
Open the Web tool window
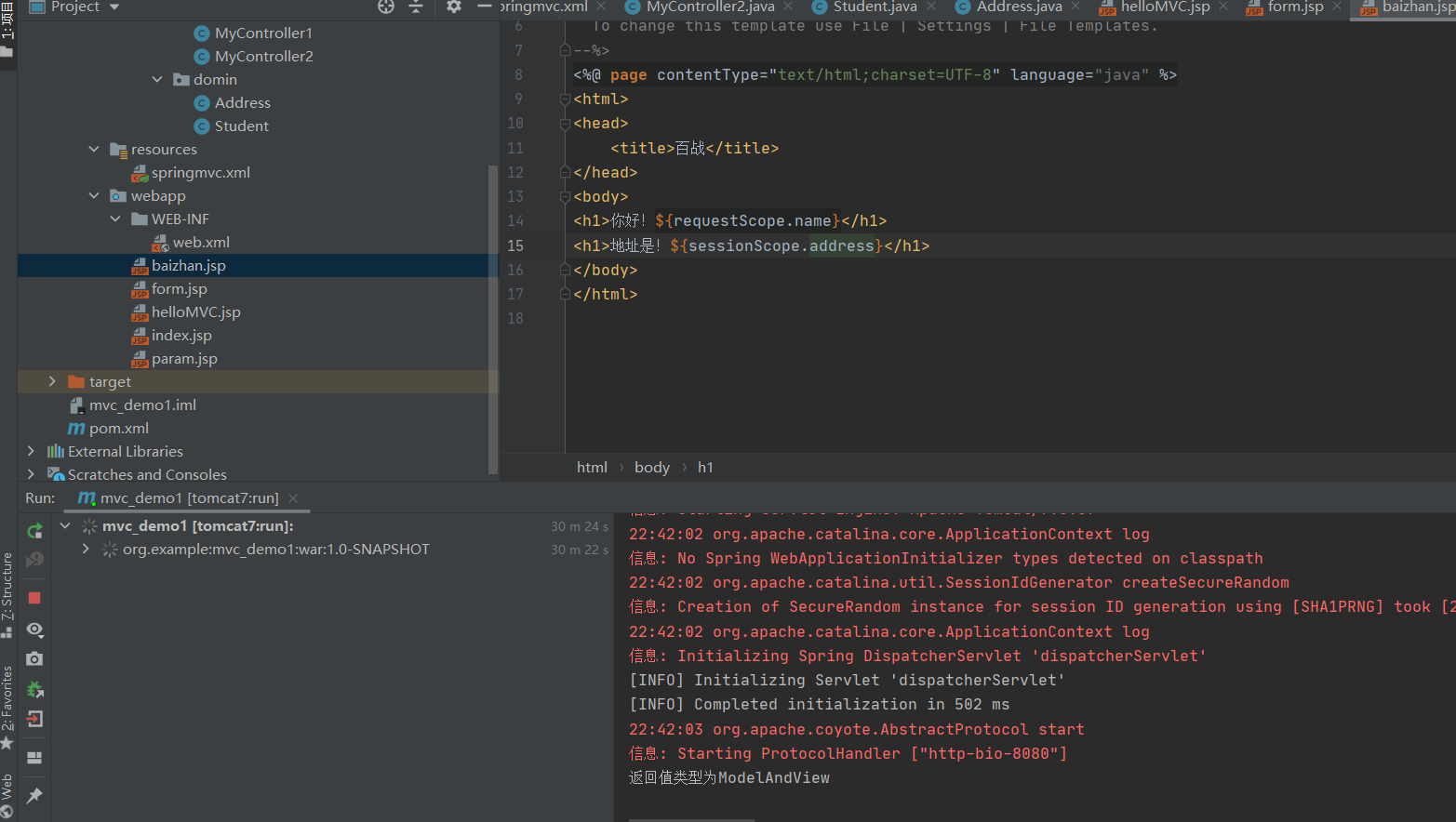click(7, 795)
